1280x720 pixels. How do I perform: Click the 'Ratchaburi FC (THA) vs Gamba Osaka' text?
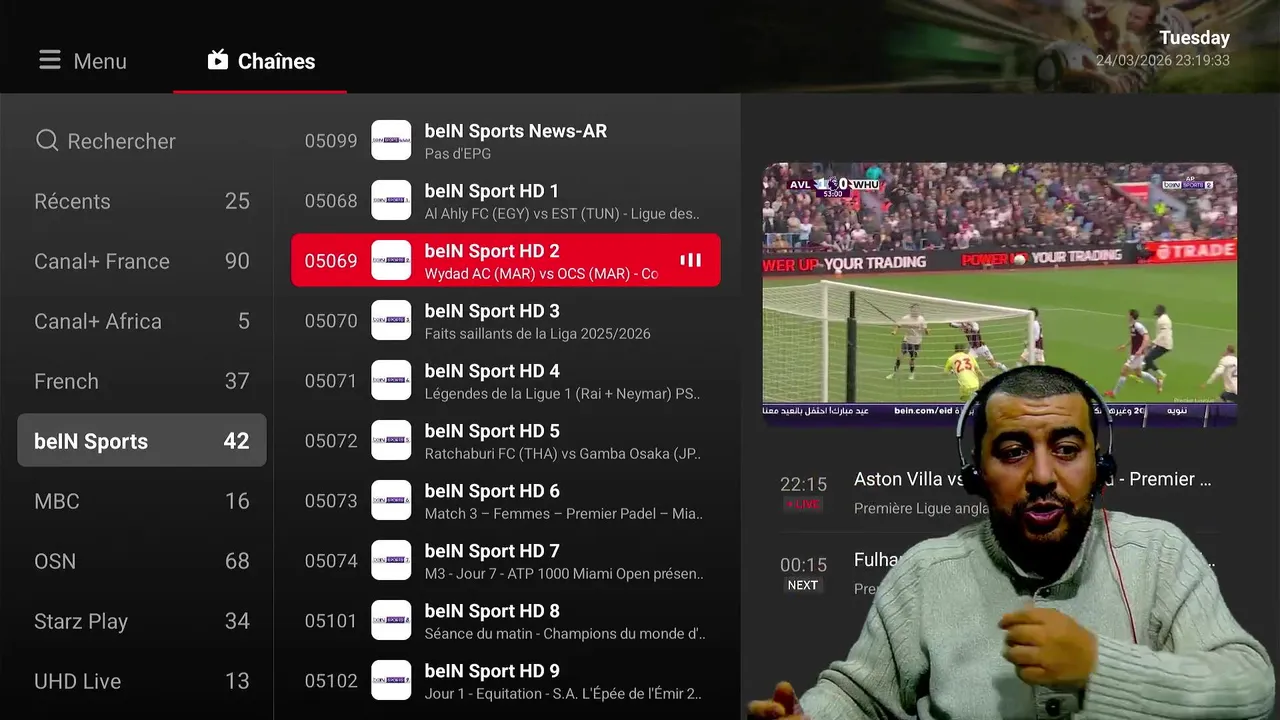point(563,454)
